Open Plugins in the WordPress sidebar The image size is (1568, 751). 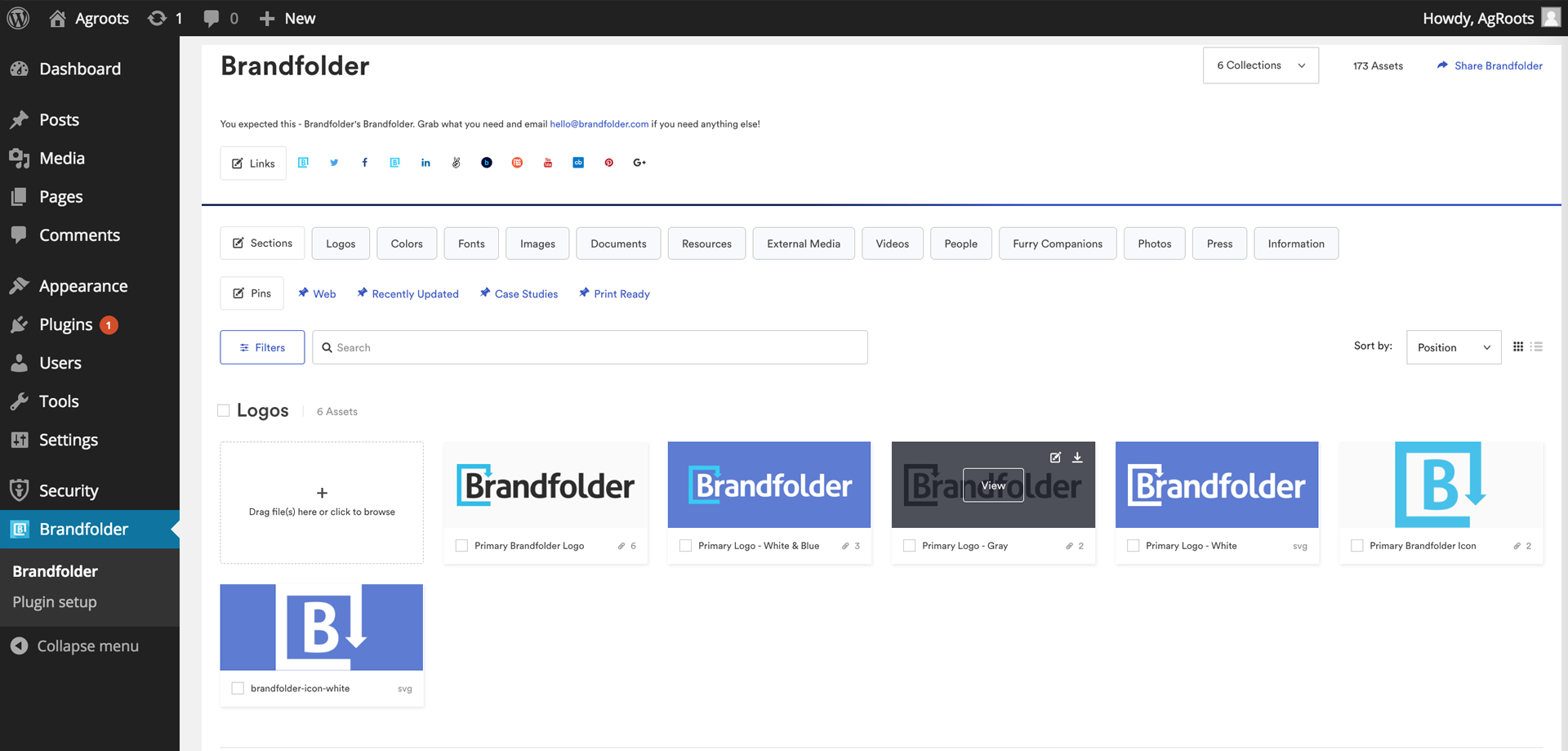click(x=66, y=324)
